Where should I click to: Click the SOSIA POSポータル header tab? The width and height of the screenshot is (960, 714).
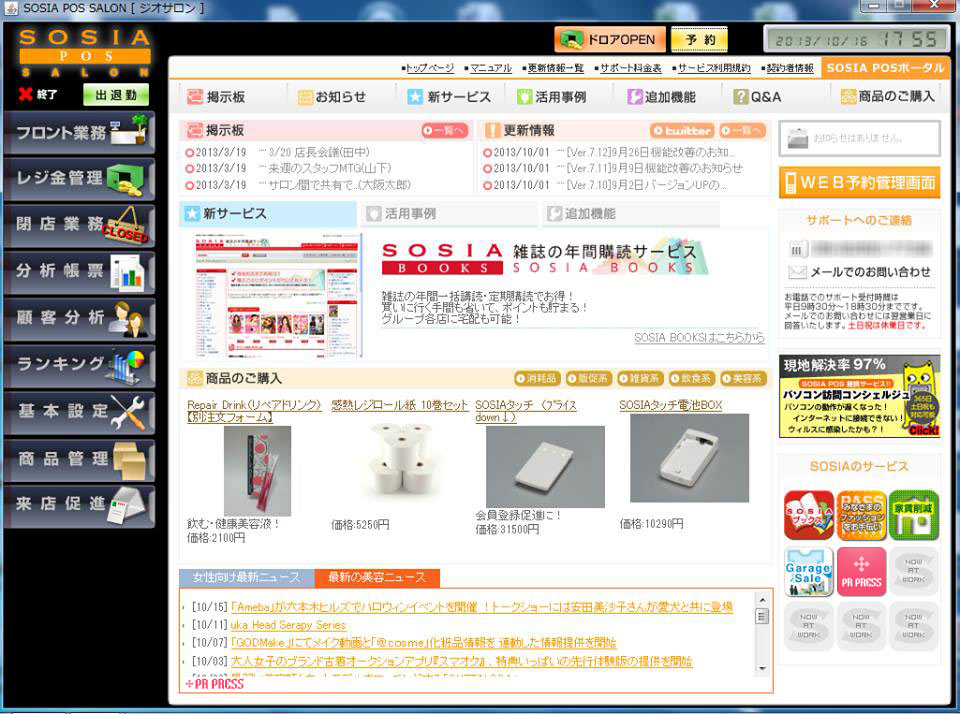885,68
